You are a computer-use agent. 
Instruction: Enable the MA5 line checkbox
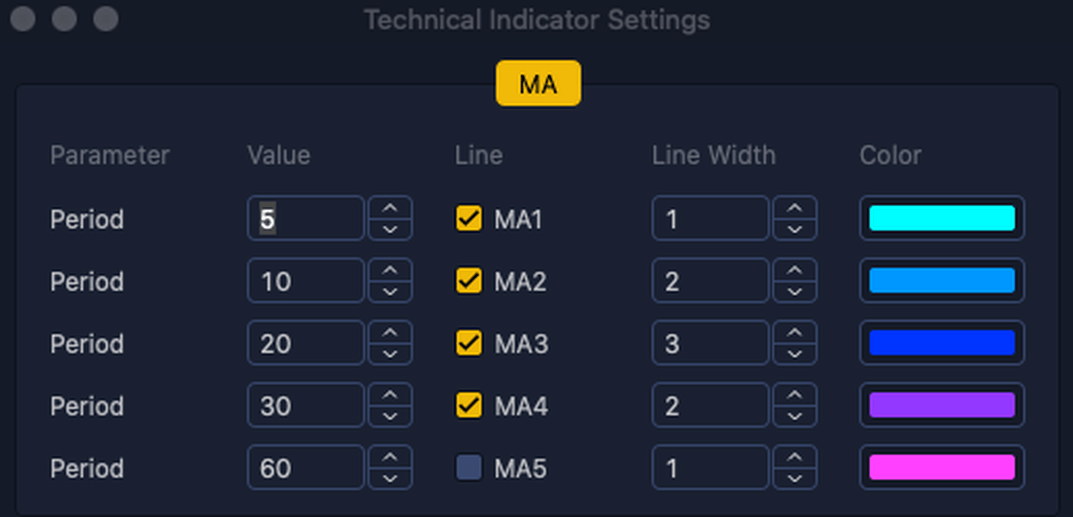click(x=468, y=467)
